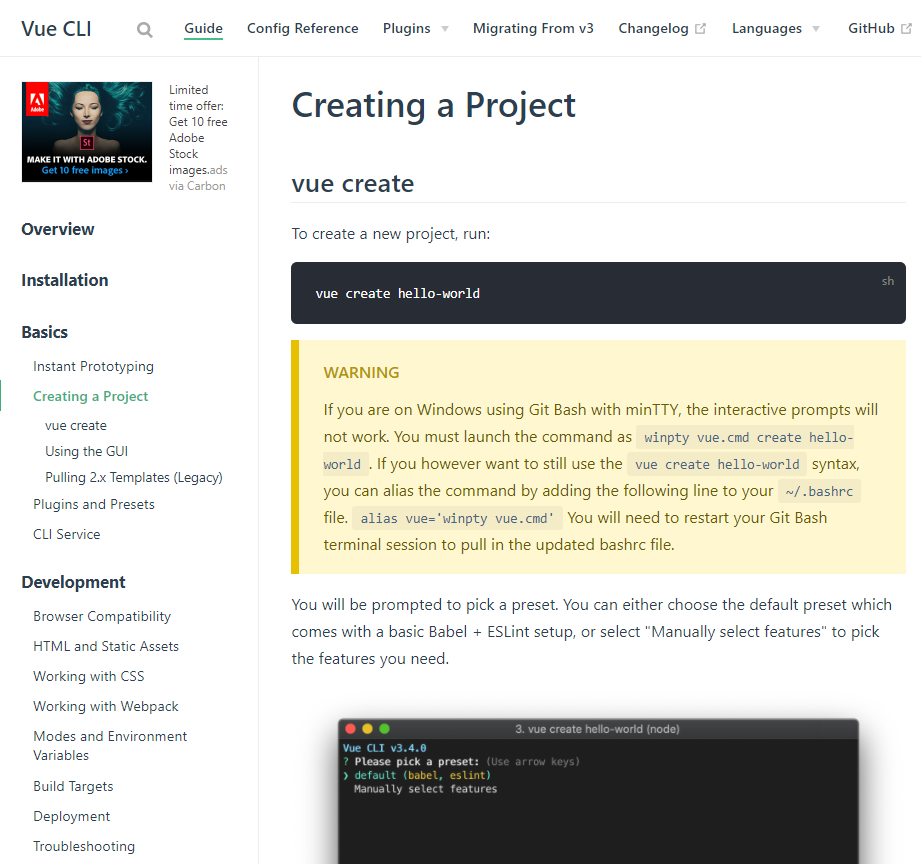921x864 pixels.
Task: Click GitHub external link icon
Action: (x=906, y=29)
